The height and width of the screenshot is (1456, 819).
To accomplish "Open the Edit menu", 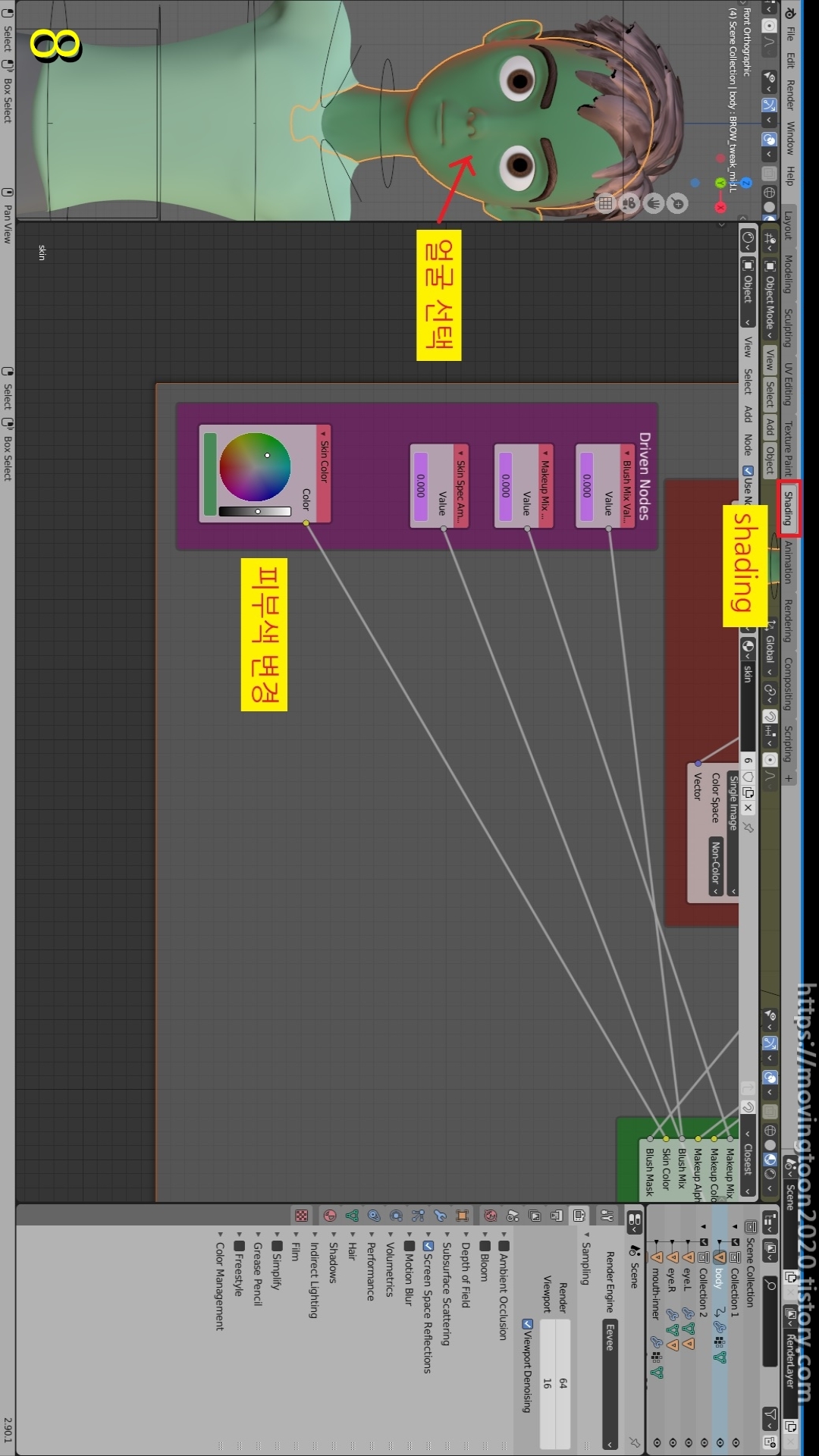I will [789, 60].
